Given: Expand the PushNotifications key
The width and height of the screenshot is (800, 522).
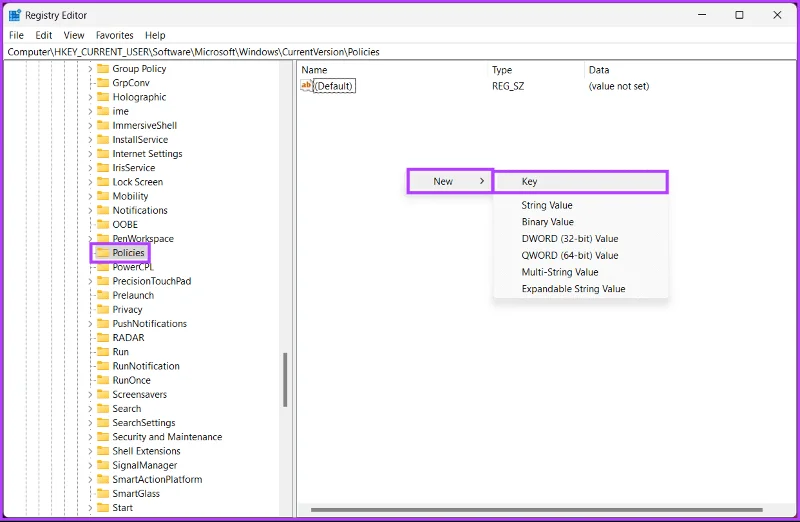Looking at the screenshot, I should pyautogui.click(x=90, y=324).
